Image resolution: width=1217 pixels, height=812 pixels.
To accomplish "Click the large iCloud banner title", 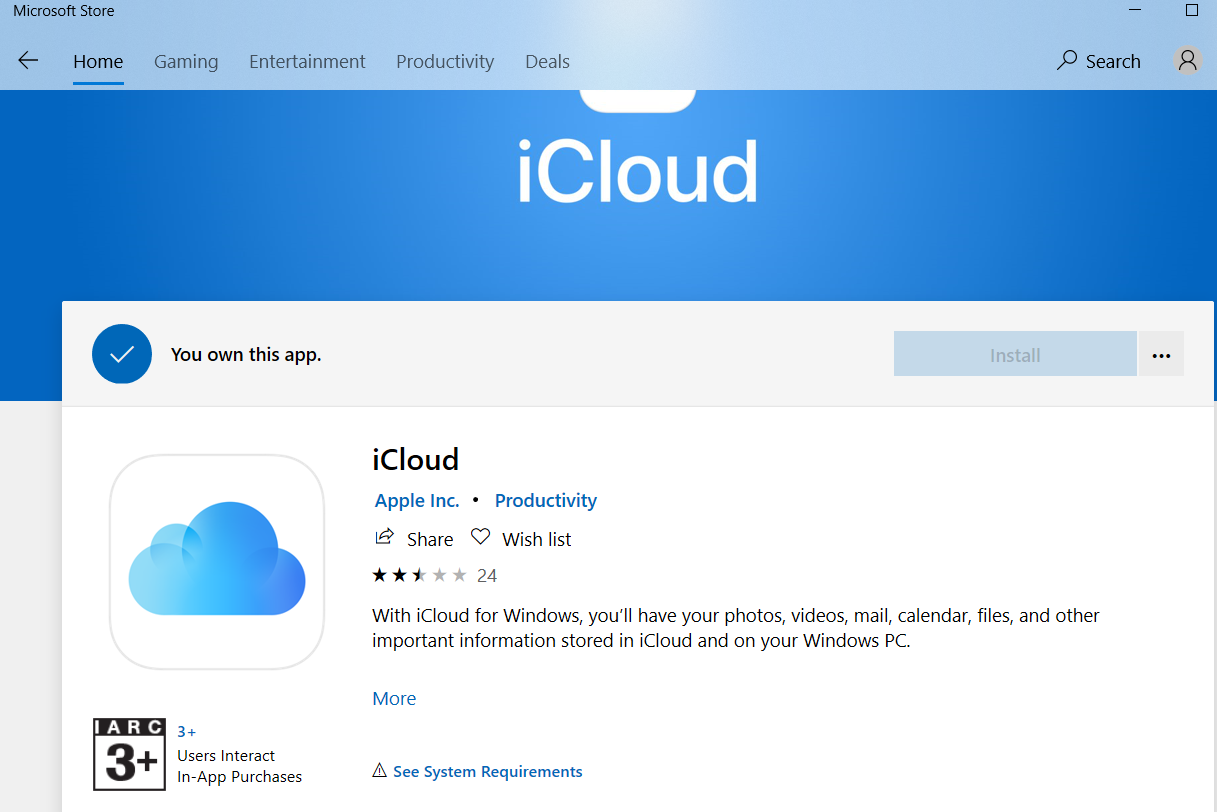I will click(x=637, y=171).
